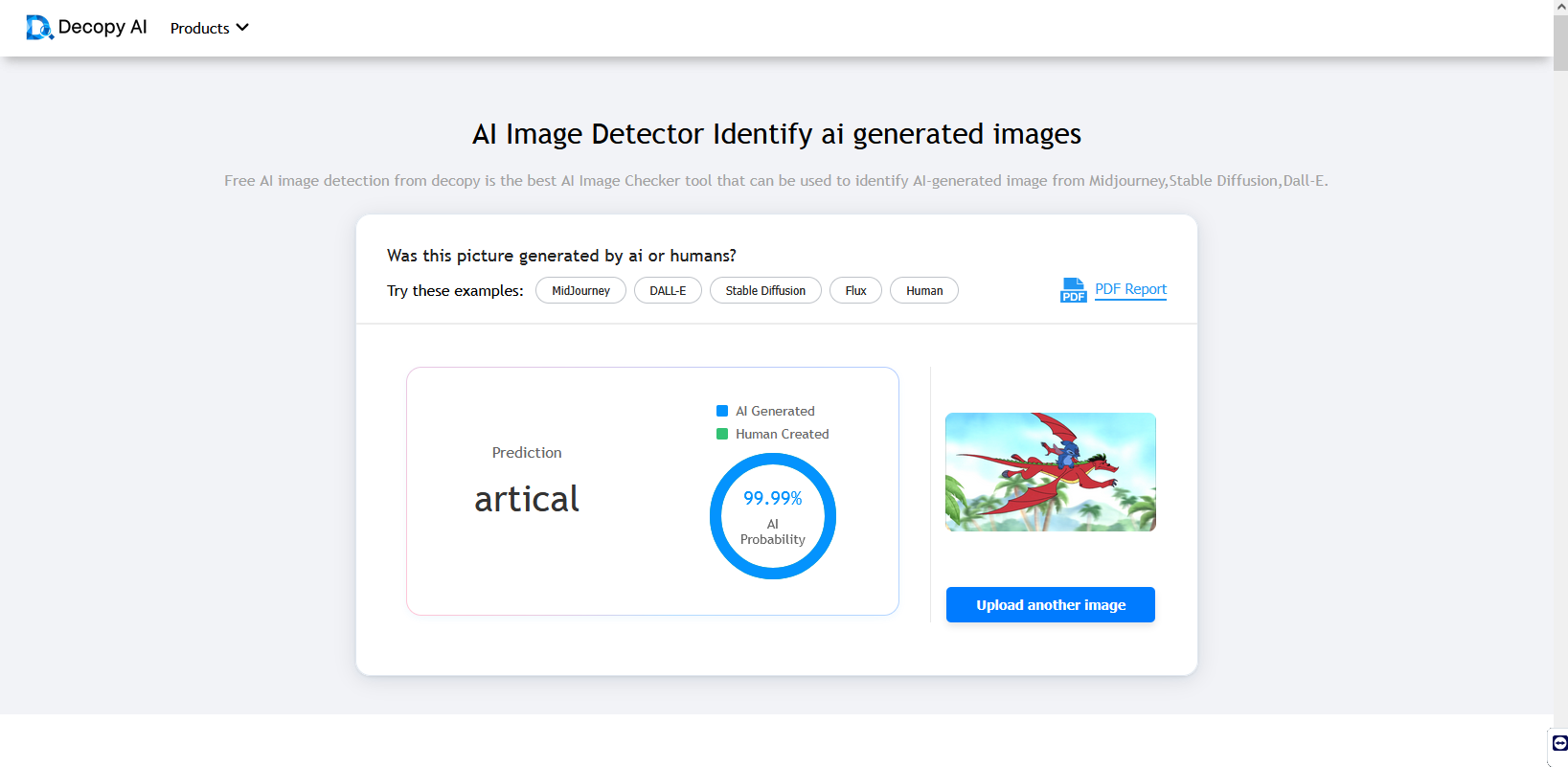The height and width of the screenshot is (767, 1568).
Task: Try the Flux example
Action: tap(855, 290)
